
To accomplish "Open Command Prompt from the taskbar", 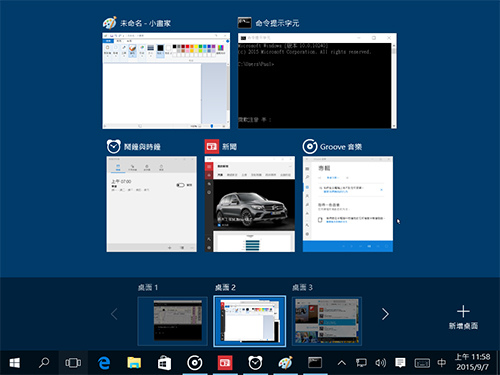I will [315, 363].
